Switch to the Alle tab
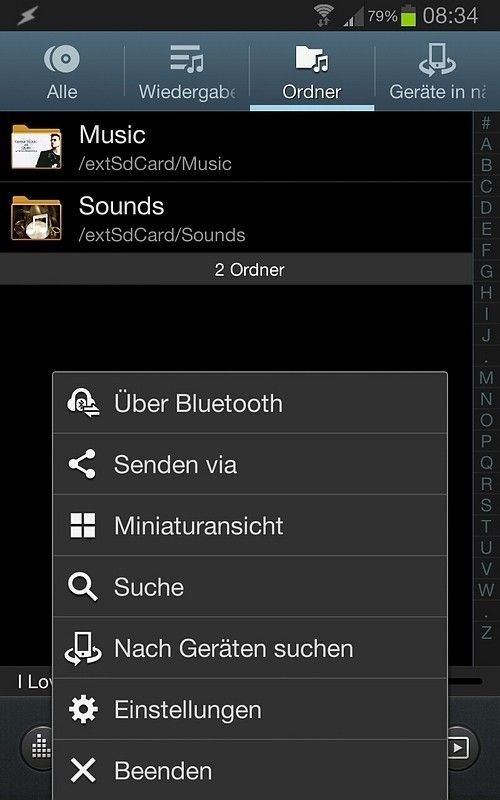Screen dimensions: 500x800 pyautogui.click(x=62, y=71)
